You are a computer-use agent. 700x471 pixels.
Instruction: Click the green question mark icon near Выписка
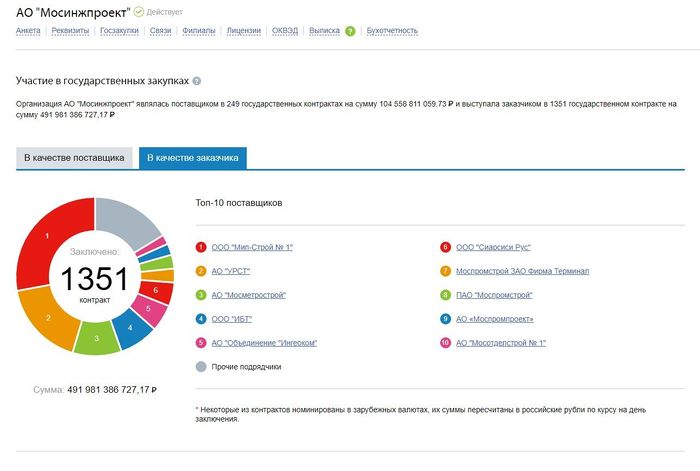coord(350,31)
